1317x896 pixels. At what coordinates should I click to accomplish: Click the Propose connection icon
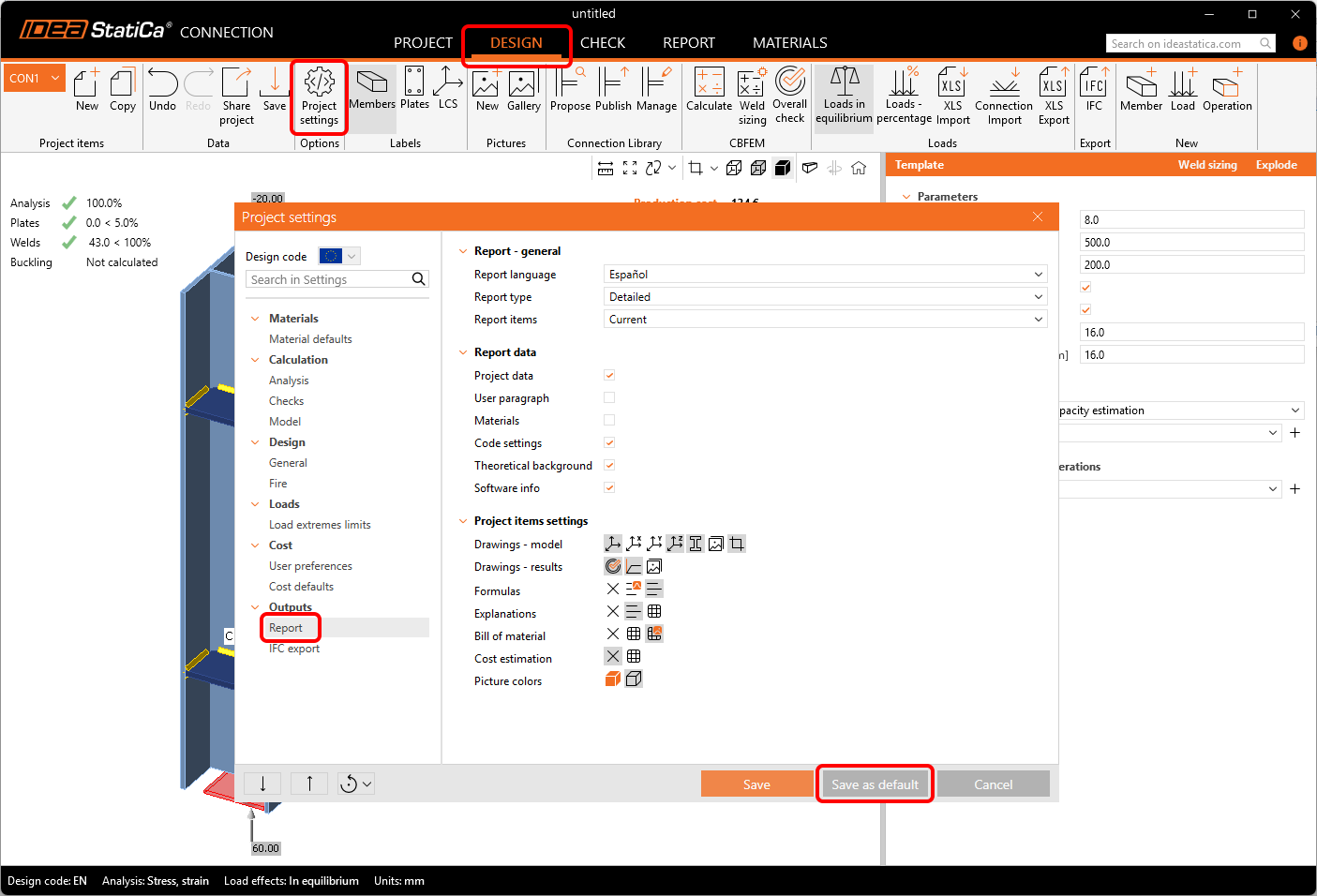(x=570, y=92)
